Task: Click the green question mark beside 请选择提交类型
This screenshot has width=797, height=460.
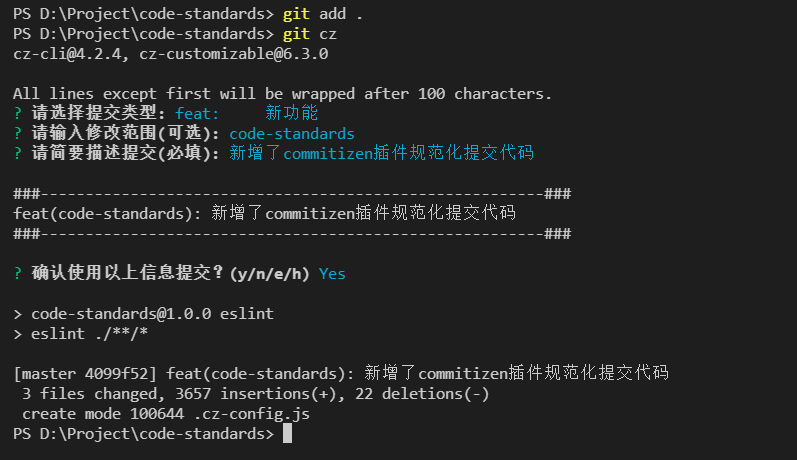Action: [x=18, y=113]
